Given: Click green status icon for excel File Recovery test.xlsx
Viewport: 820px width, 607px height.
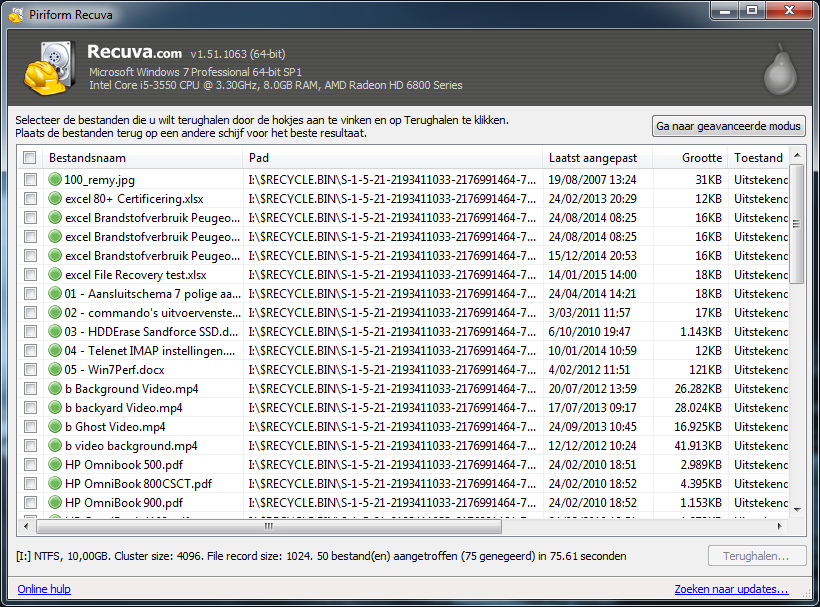Looking at the screenshot, I should coord(55,274).
